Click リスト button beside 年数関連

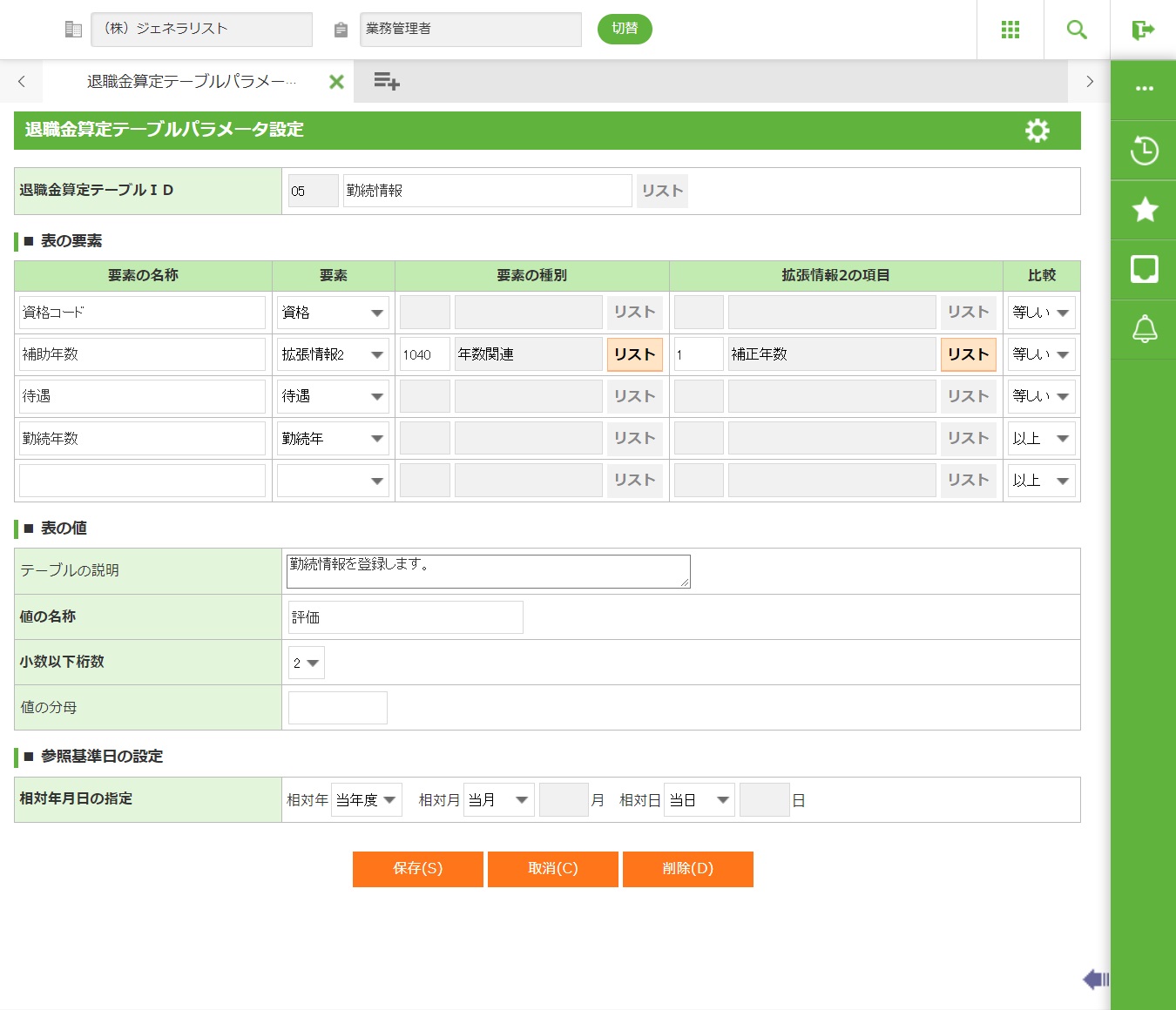click(x=634, y=354)
